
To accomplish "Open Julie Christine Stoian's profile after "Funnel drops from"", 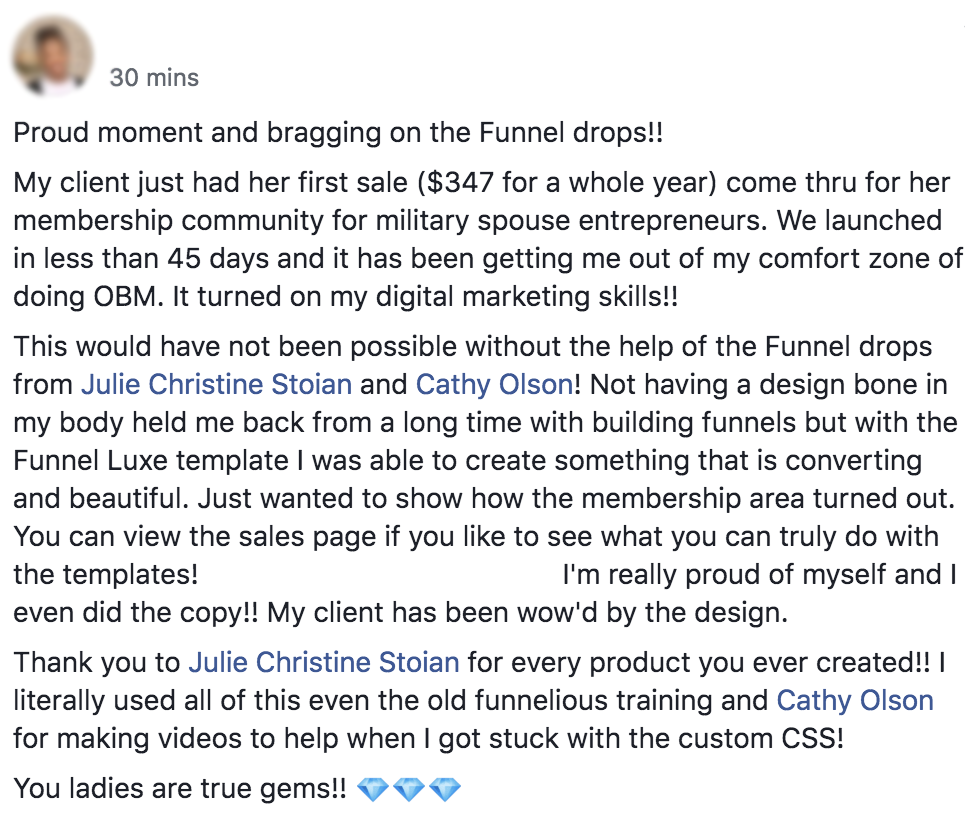I will point(216,384).
